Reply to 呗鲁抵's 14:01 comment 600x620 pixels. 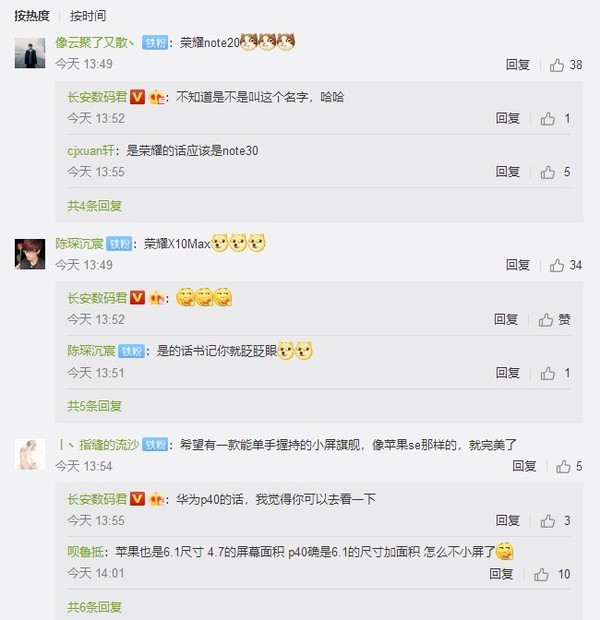click(501, 574)
